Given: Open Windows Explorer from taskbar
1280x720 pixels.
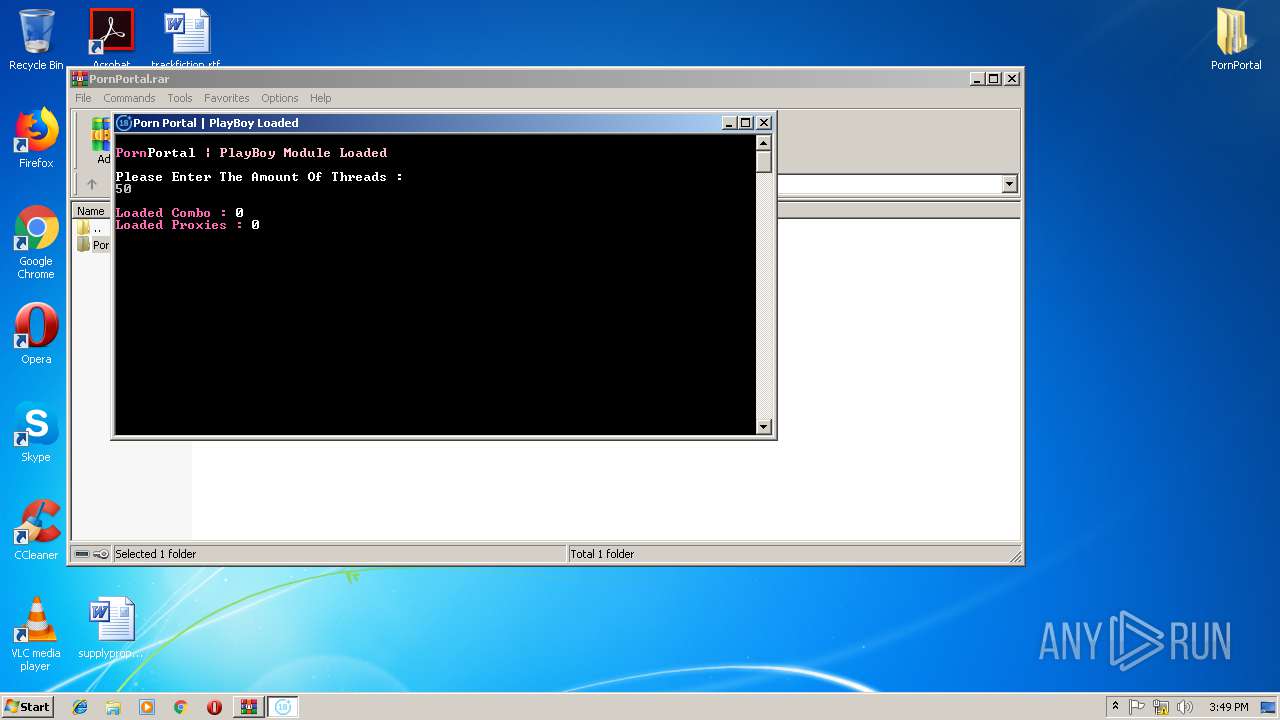Looking at the screenshot, I should tap(113, 707).
